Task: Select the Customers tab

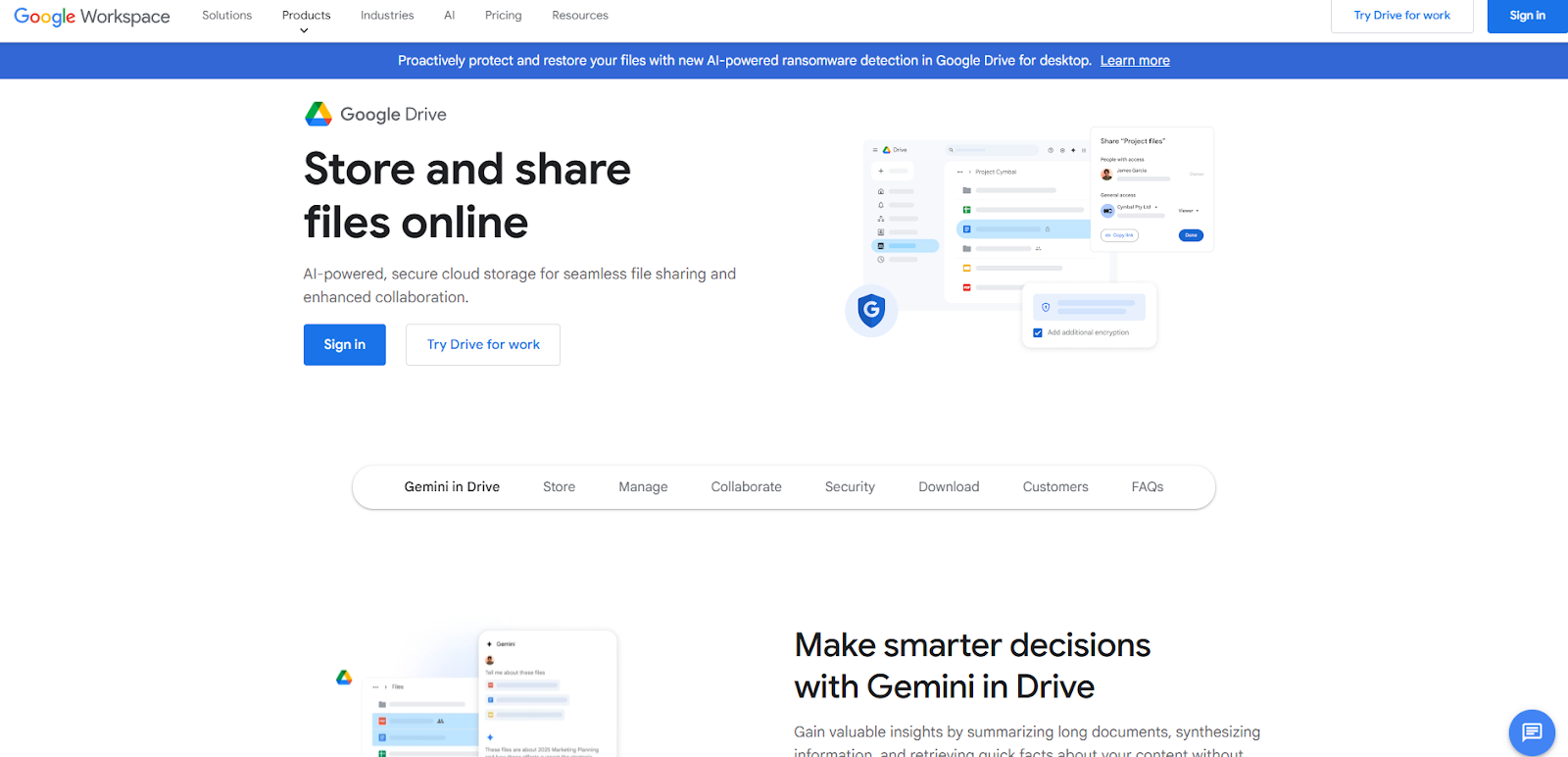Action: click(x=1055, y=487)
